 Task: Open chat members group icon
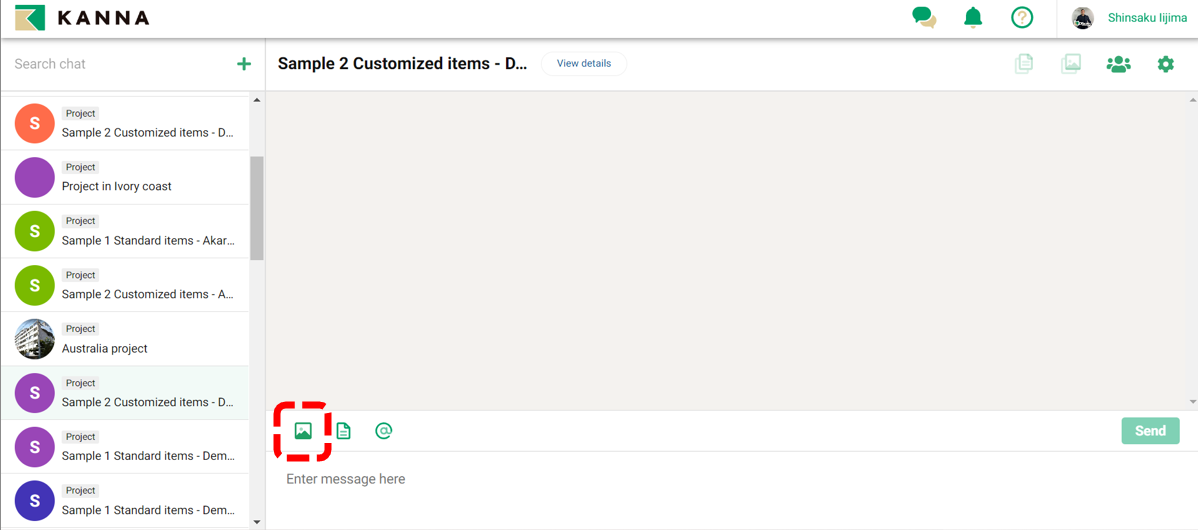1118,64
